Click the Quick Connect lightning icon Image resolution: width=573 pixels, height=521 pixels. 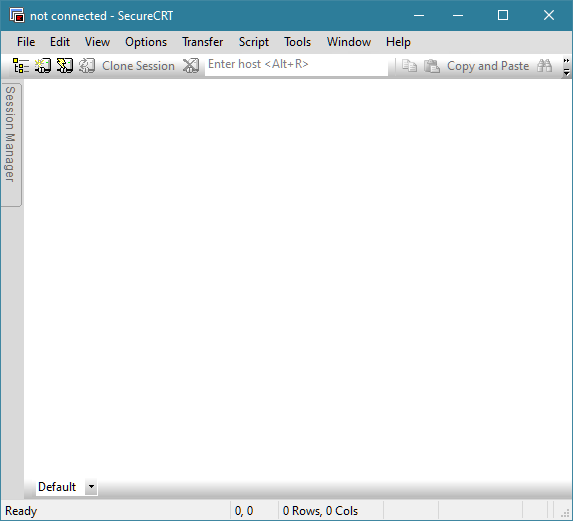(65, 66)
